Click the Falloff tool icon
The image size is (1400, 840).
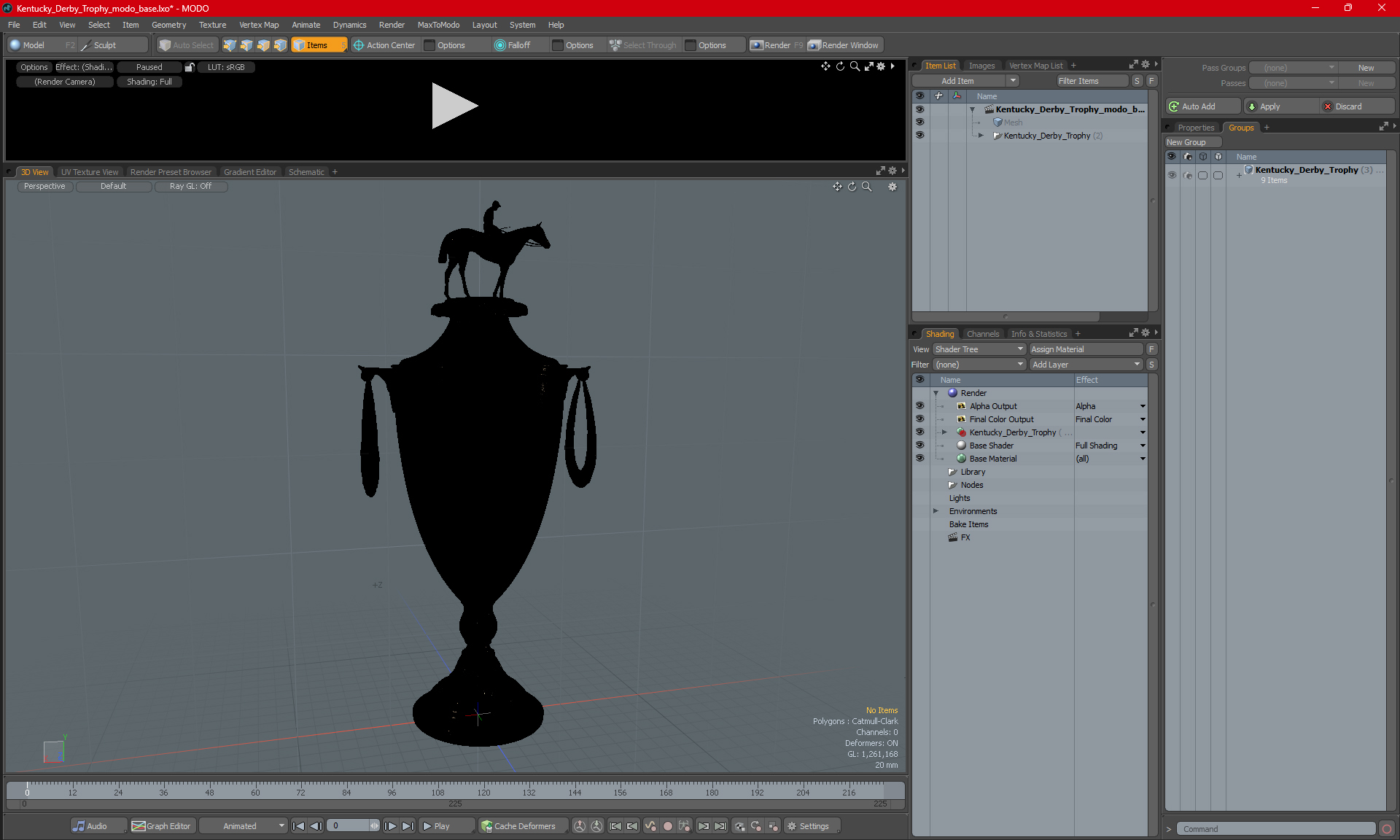click(x=500, y=45)
